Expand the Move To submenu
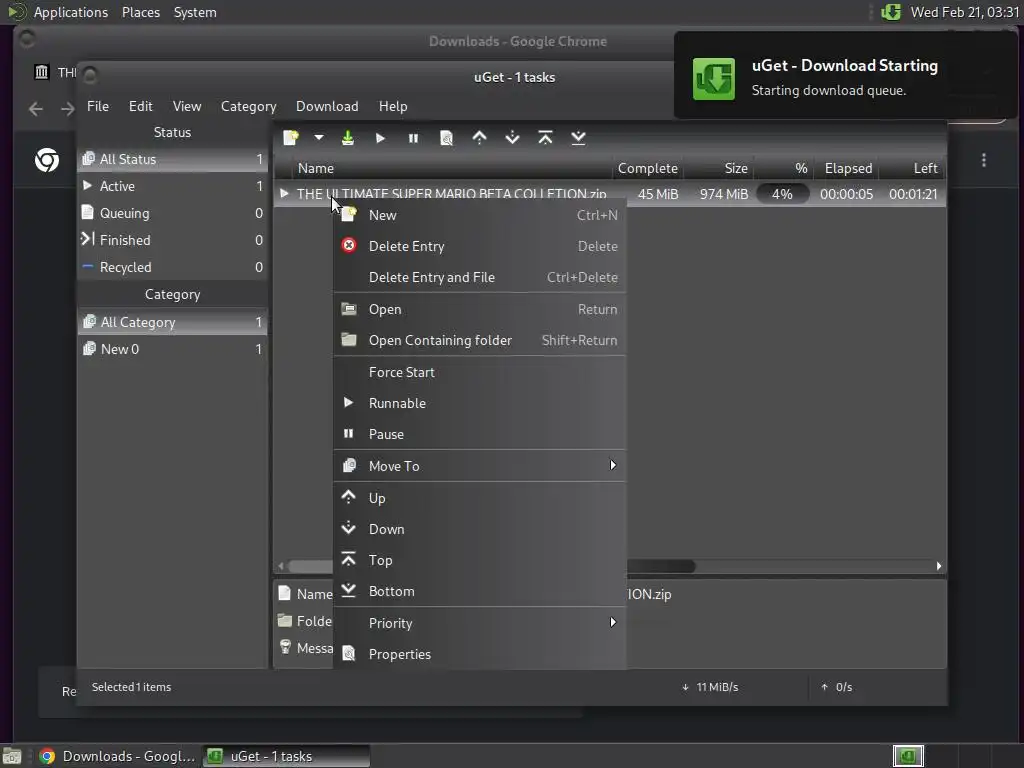 pyautogui.click(x=479, y=466)
